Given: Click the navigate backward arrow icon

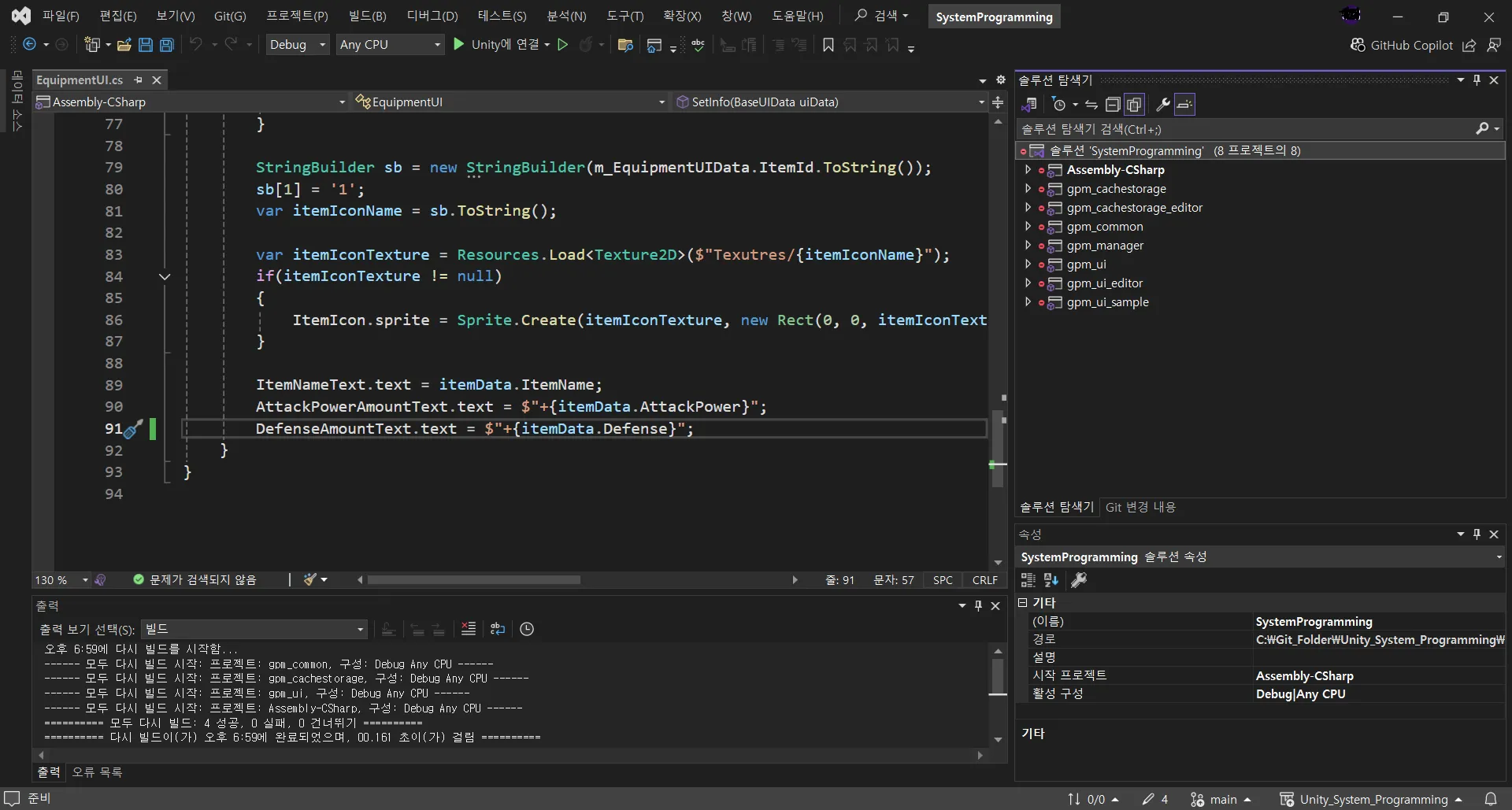Looking at the screenshot, I should coord(30,45).
